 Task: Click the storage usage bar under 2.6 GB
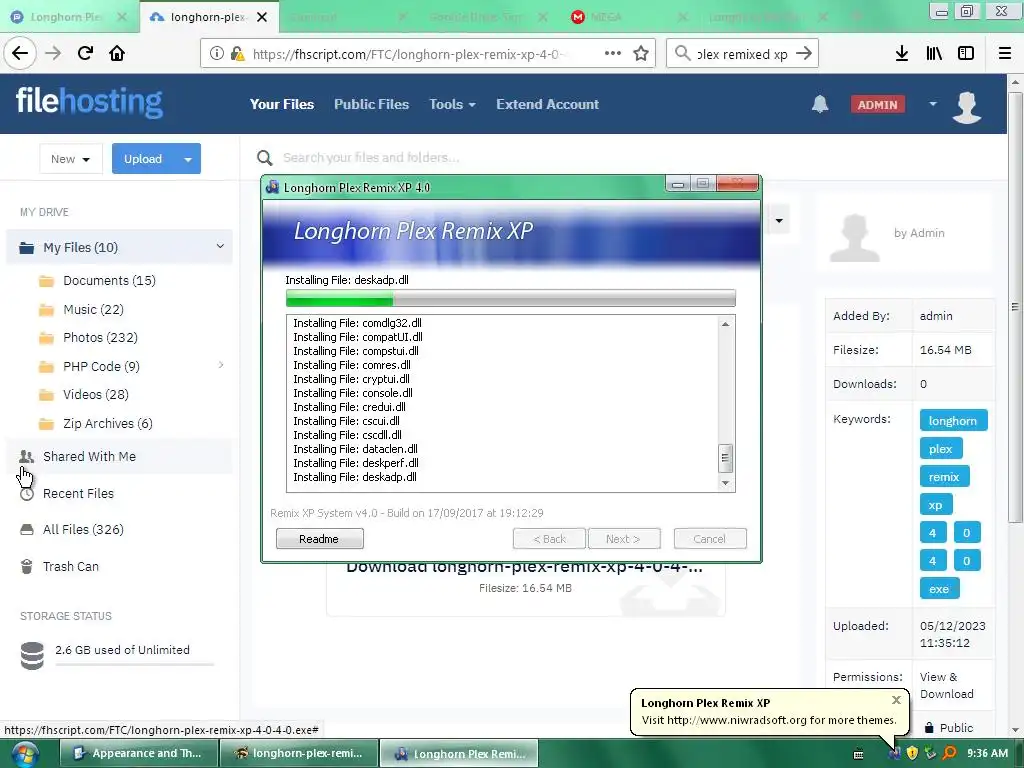pyautogui.click(x=135, y=664)
